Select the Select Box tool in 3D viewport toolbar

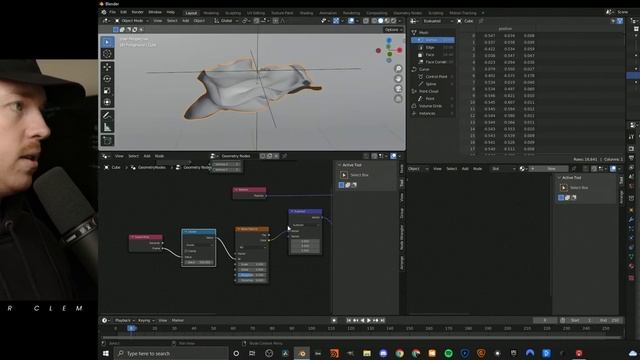(107, 42)
